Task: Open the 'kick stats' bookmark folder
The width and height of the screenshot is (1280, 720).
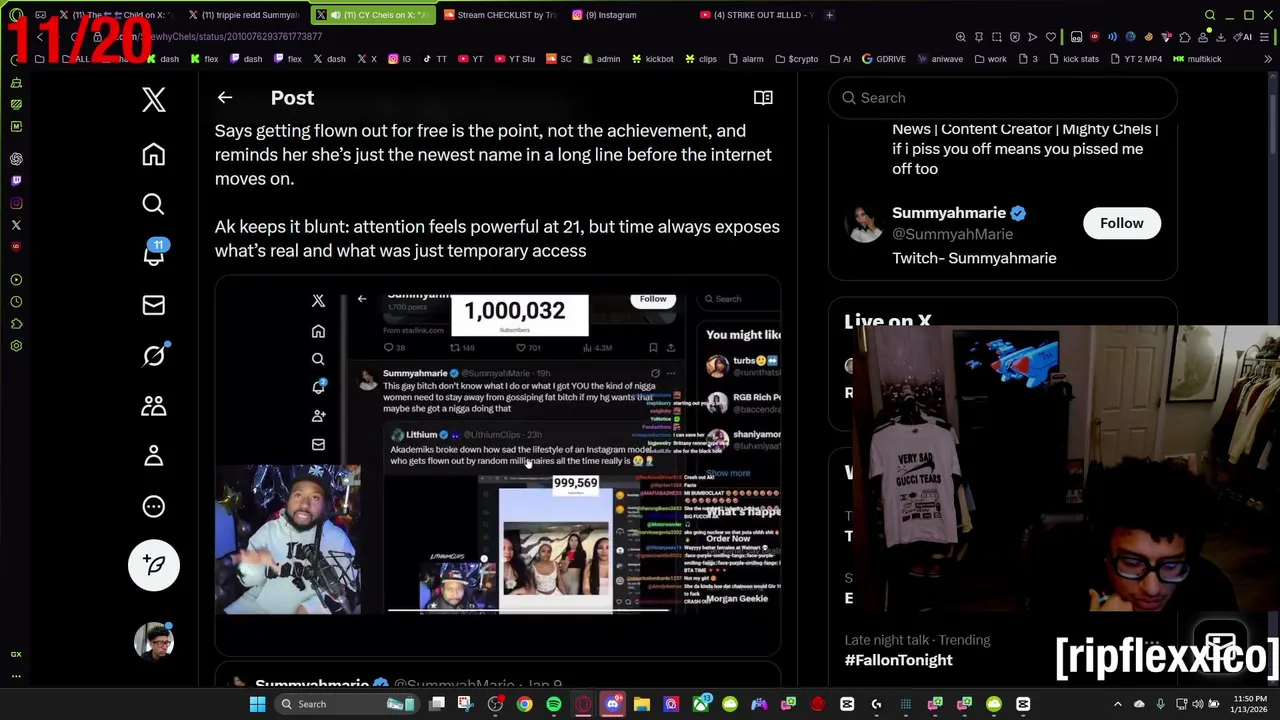Action: click(1073, 59)
